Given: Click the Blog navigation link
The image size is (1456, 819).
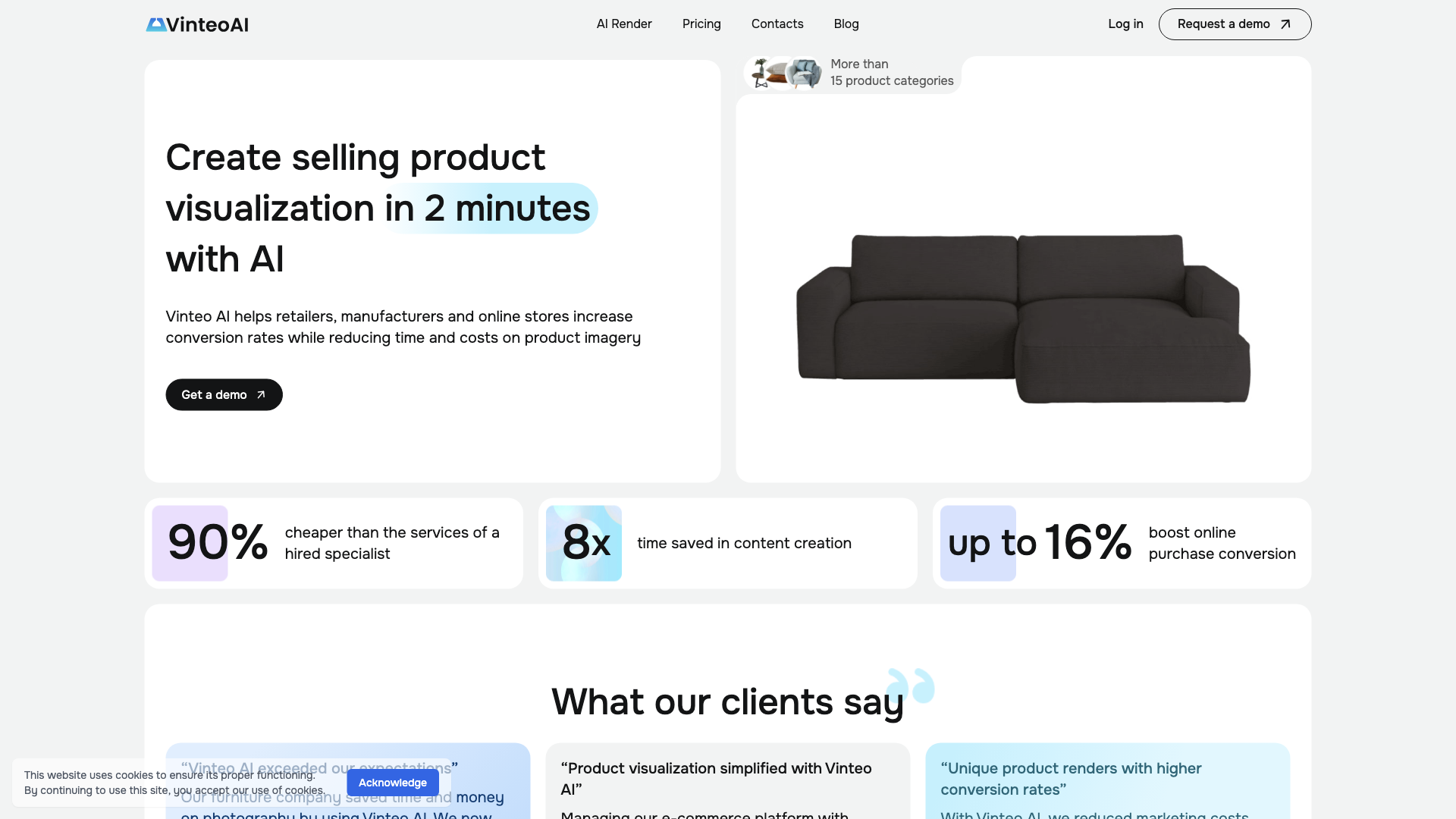Looking at the screenshot, I should [846, 24].
